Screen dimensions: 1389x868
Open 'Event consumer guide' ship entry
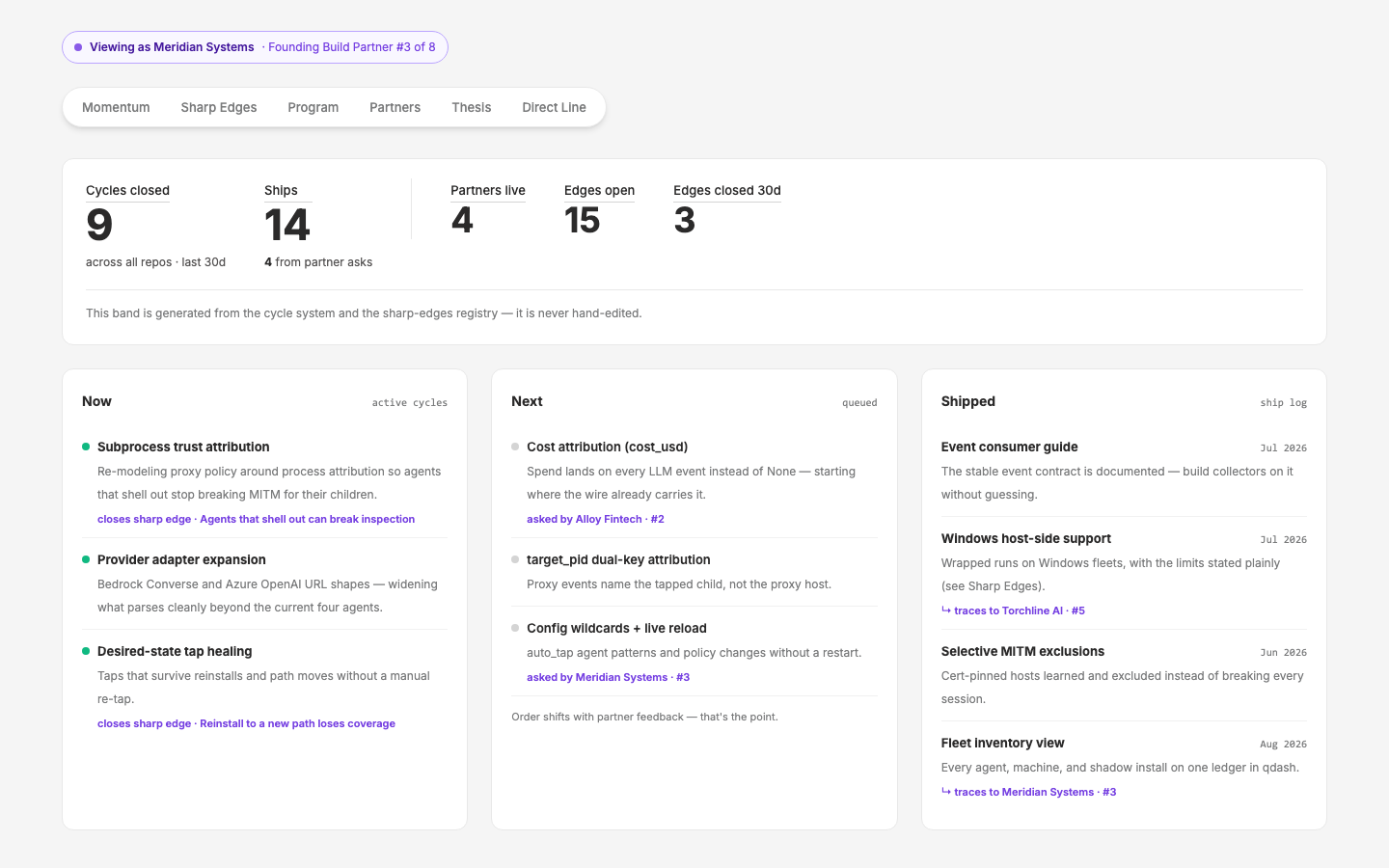tap(1009, 447)
